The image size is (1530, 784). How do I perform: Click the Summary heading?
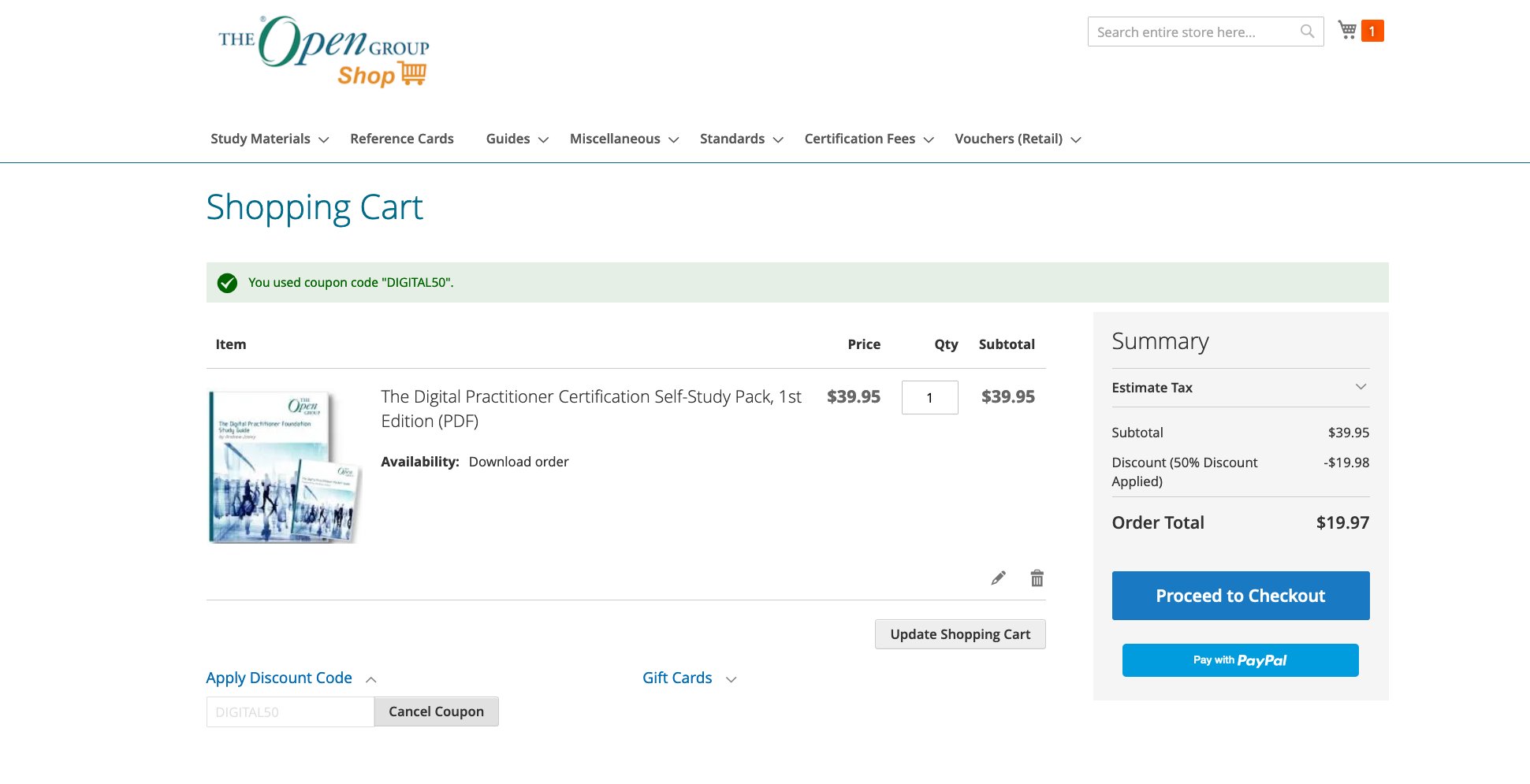click(x=1160, y=341)
